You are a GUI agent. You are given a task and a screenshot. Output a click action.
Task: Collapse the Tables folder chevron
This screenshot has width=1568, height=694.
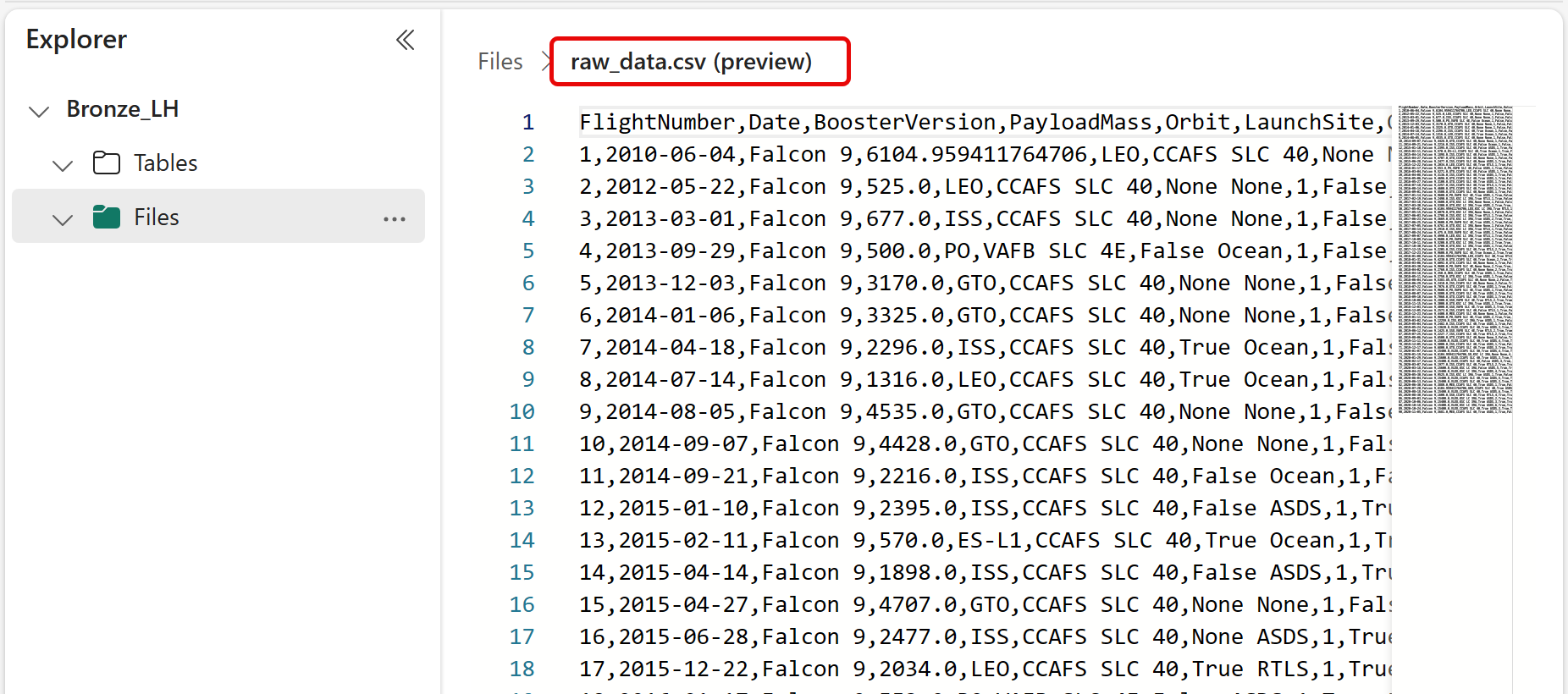[63, 165]
